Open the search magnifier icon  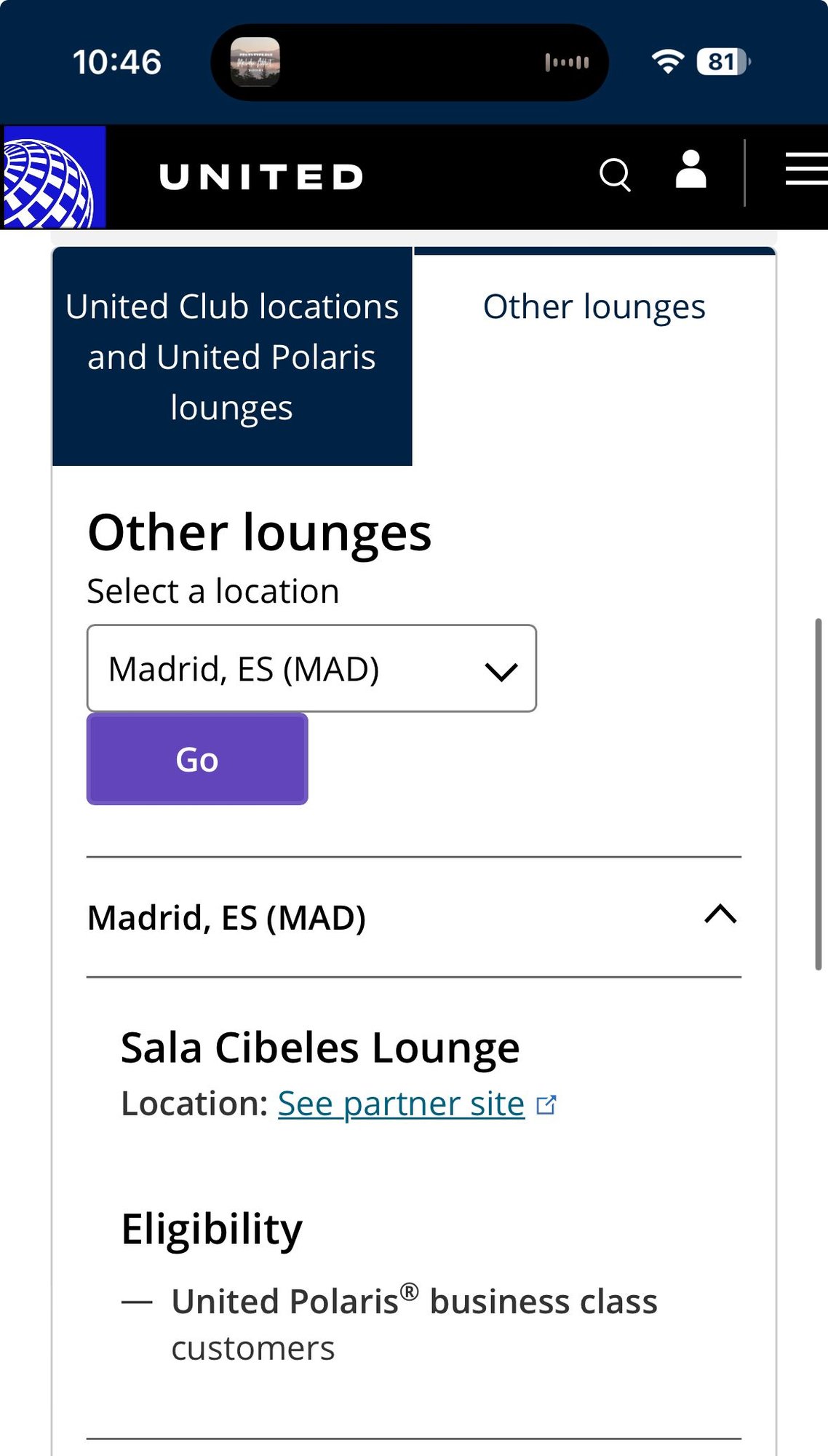tap(615, 175)
